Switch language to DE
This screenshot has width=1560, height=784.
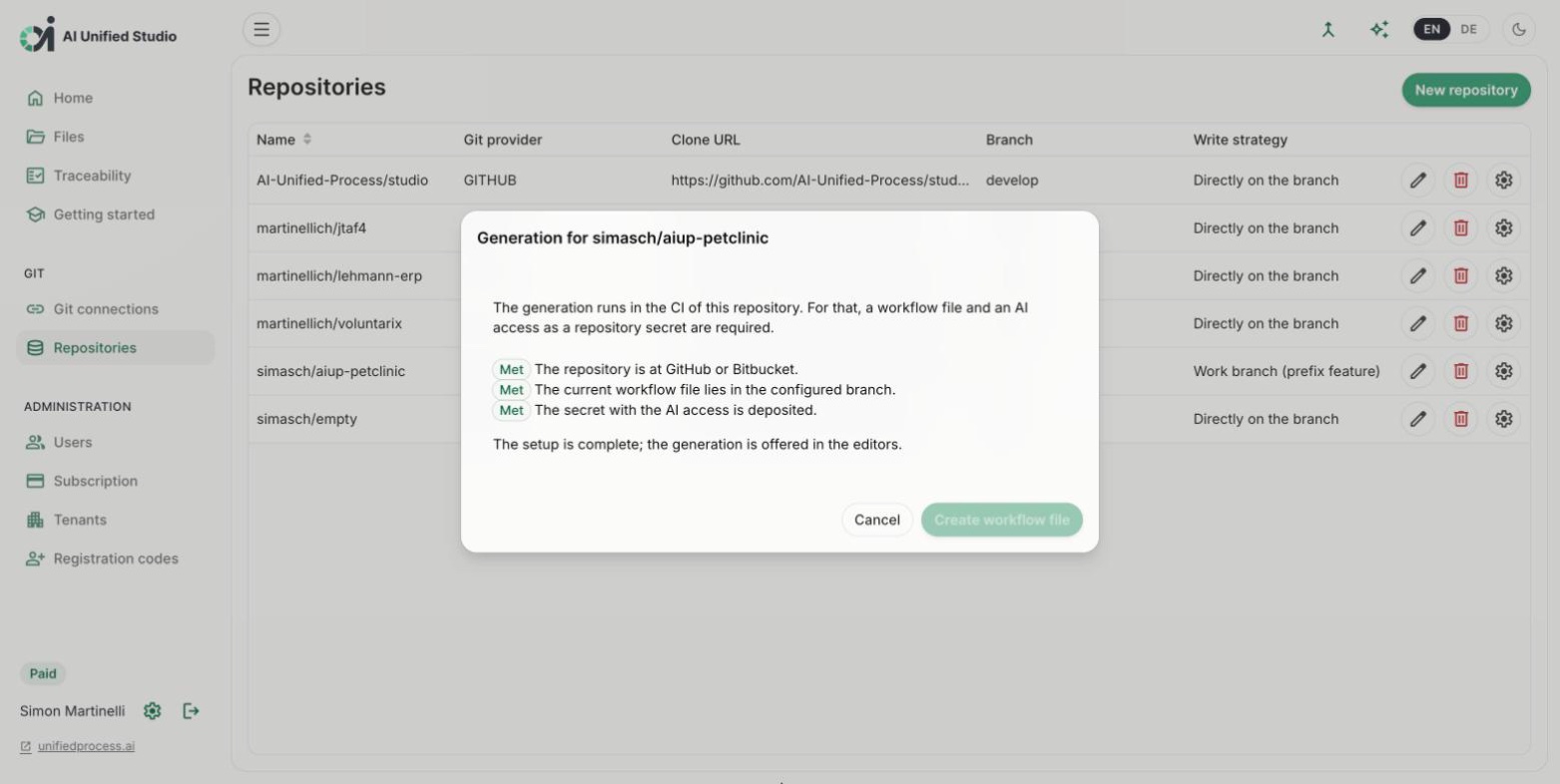pos(1468,30)
